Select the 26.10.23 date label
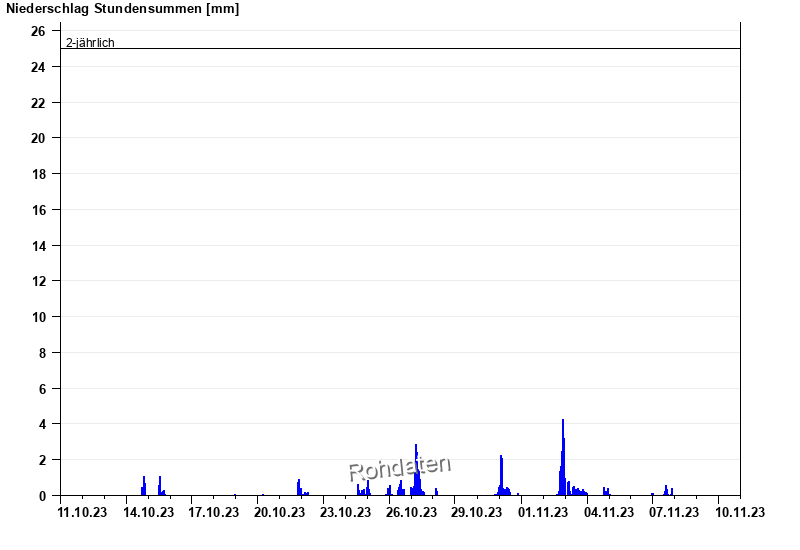Screen dimensions: 800x550 click(412, 513)
